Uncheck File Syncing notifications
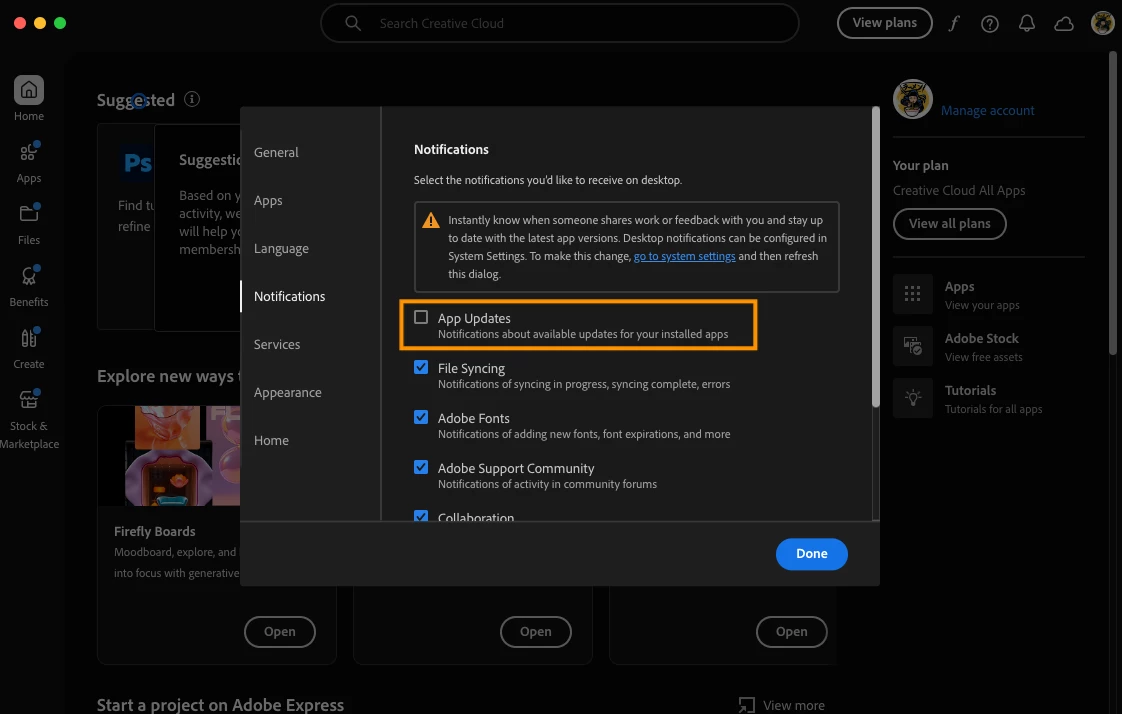This screenshot has width=1122, height=714. [x=421, y=367]
